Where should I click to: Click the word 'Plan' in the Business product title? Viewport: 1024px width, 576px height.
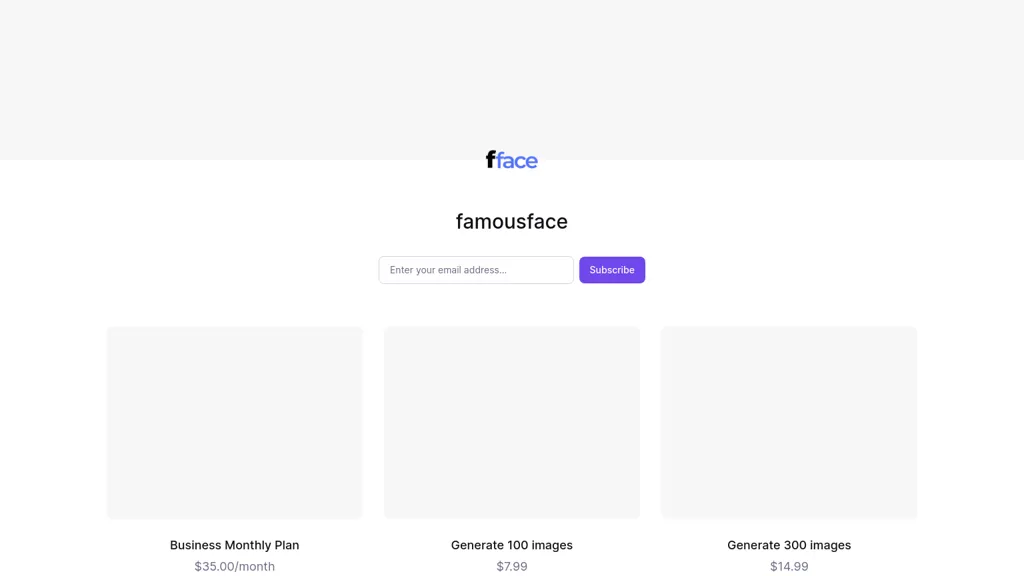tap(287, 545)
